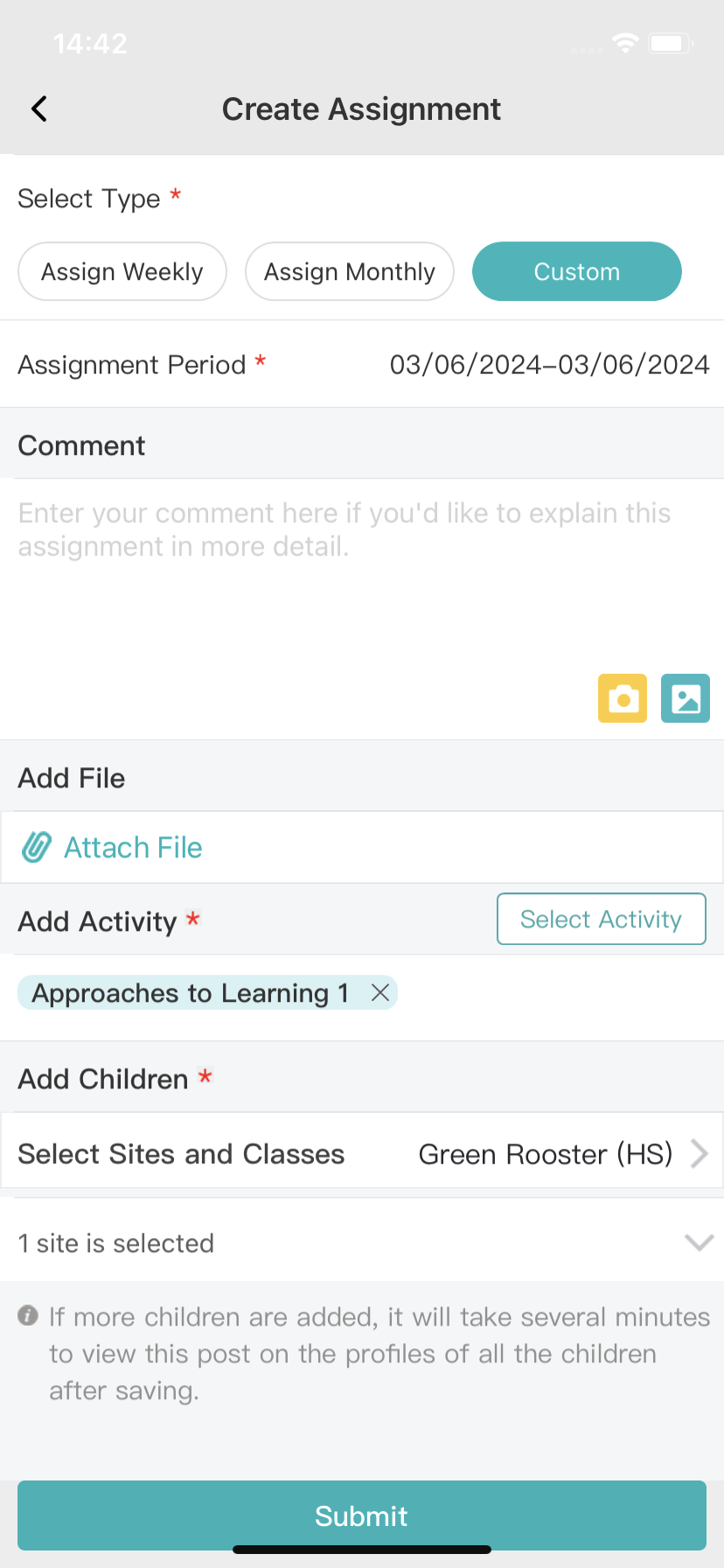This screenshot has height=1568, width=724.
Task: Tap Green Rooster (HS) site value
Action: tap(546, 1154)
